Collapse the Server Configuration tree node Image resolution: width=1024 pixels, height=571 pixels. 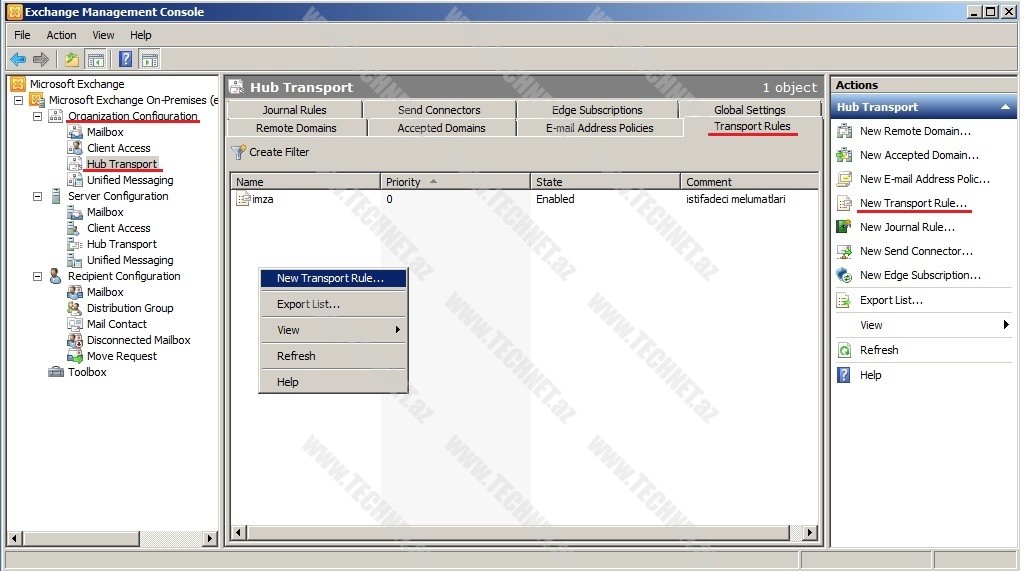click(37, 196)
